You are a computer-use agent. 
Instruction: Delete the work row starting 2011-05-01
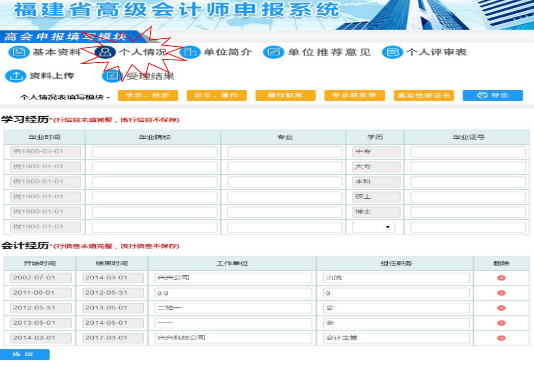click(x=501, y=293)
